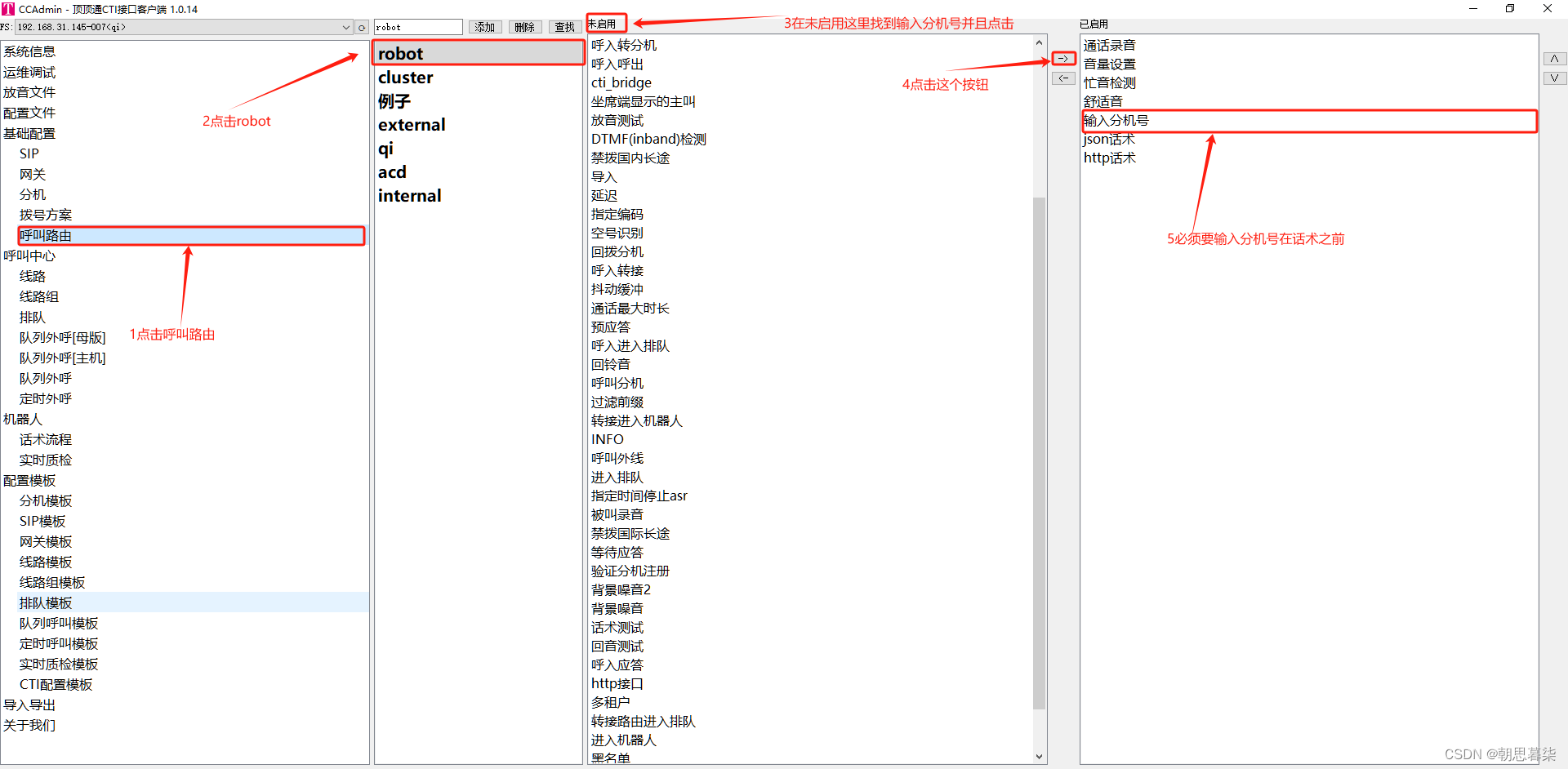The image size is (1568, 769).
Task: Click the 添加 button
Action: click(485, 28)
